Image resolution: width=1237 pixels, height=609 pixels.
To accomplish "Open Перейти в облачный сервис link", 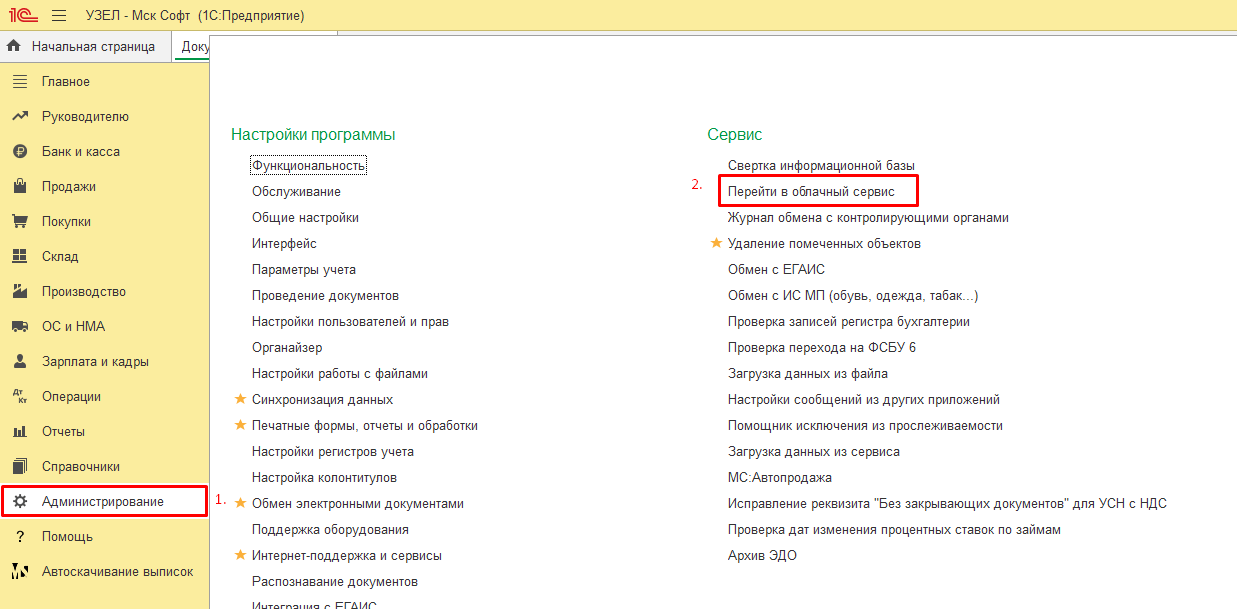I will [811, 190].
